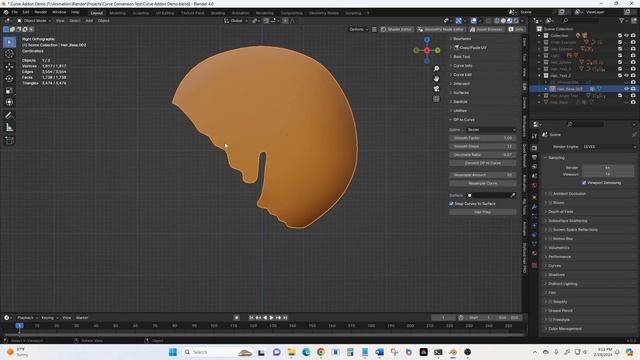Select the Rotate tool
The width and height of the screenshot is (640, 360).
pos(9,78)
